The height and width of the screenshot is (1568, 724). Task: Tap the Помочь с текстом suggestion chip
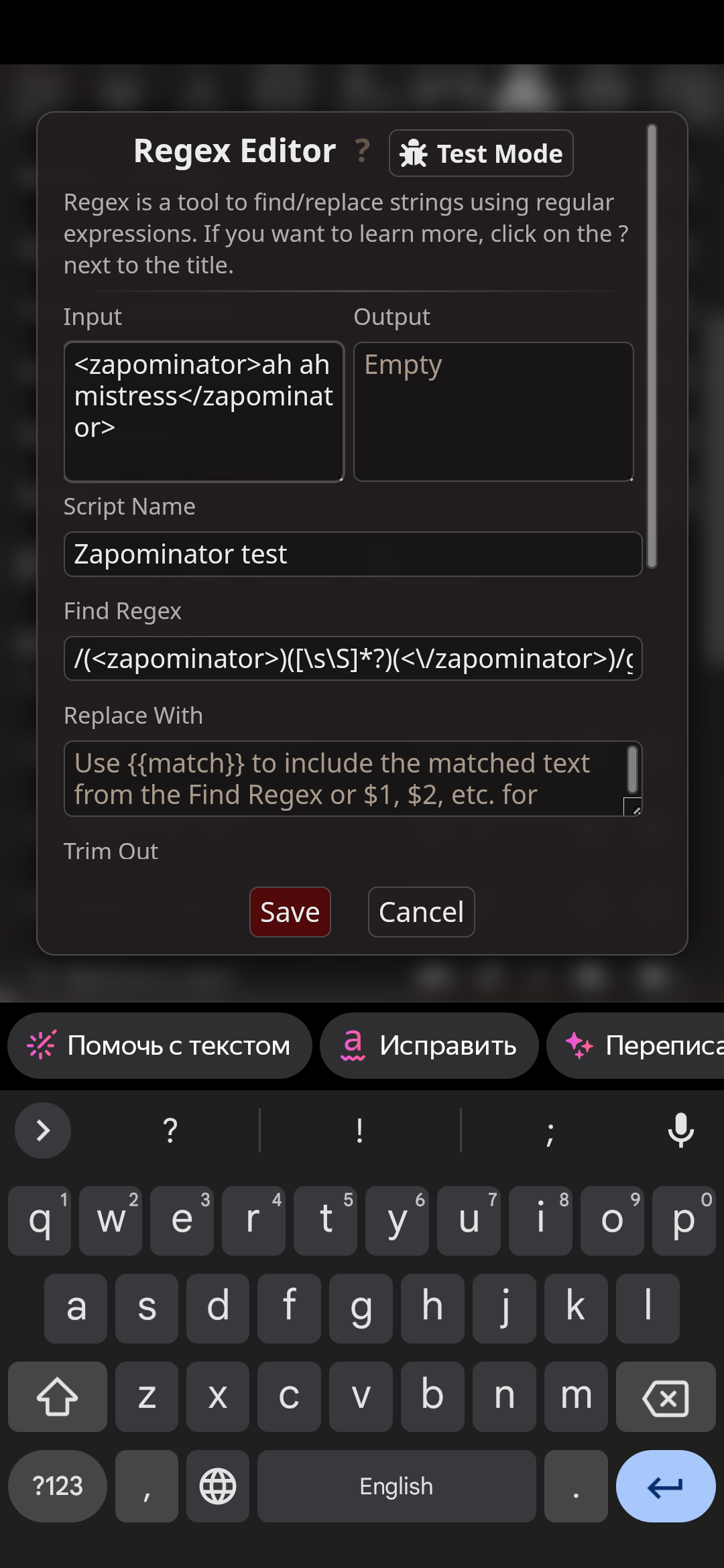point(160,1045)
